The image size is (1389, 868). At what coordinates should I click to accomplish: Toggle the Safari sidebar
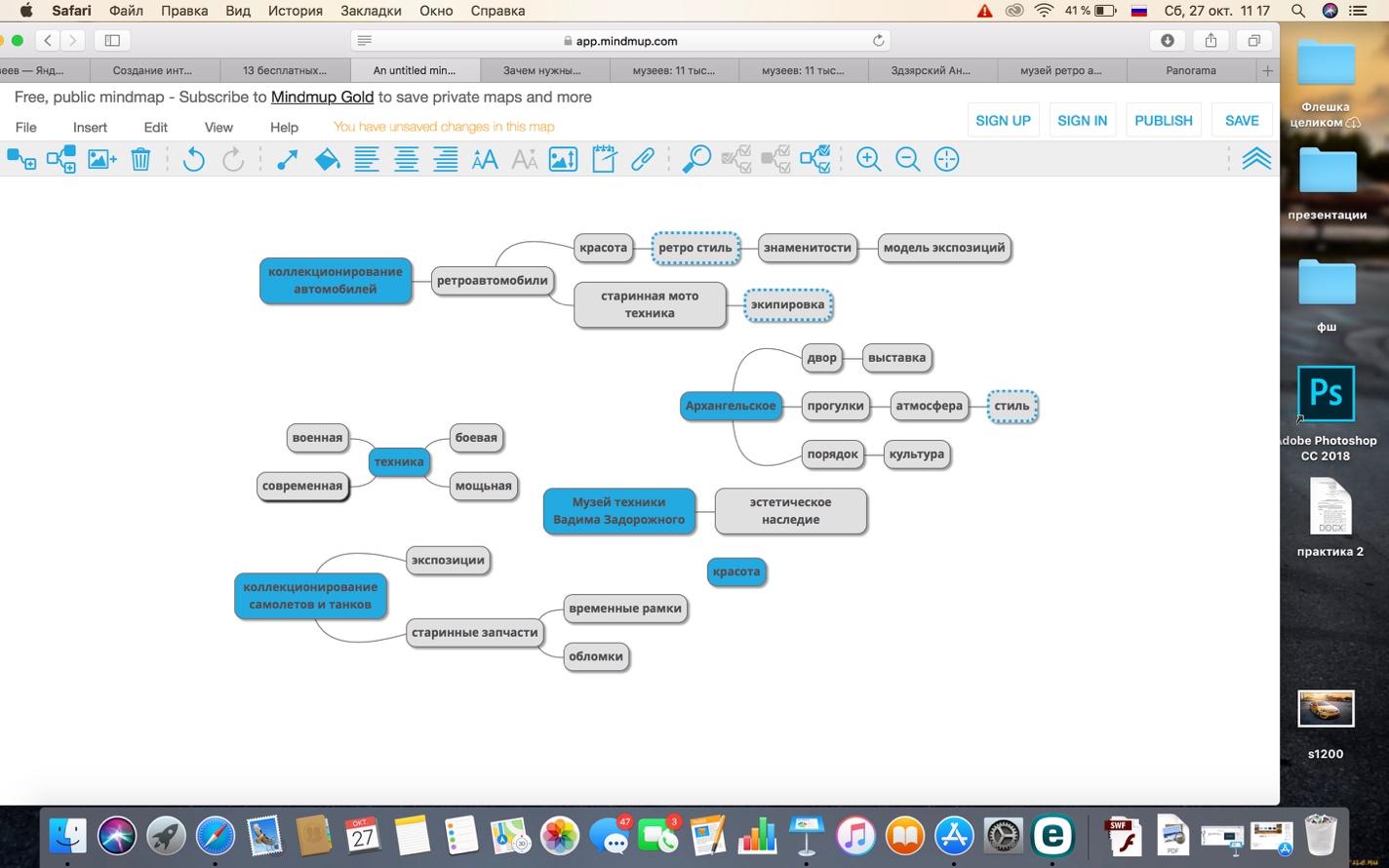click(x=112, y=40)
